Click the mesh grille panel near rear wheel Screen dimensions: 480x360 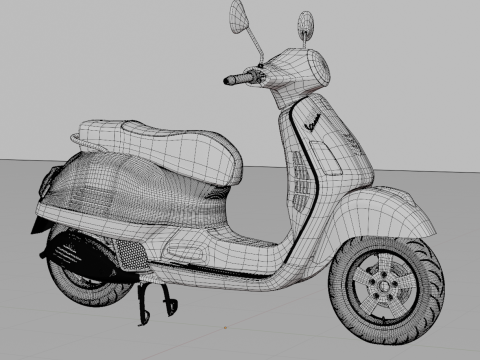132,254
